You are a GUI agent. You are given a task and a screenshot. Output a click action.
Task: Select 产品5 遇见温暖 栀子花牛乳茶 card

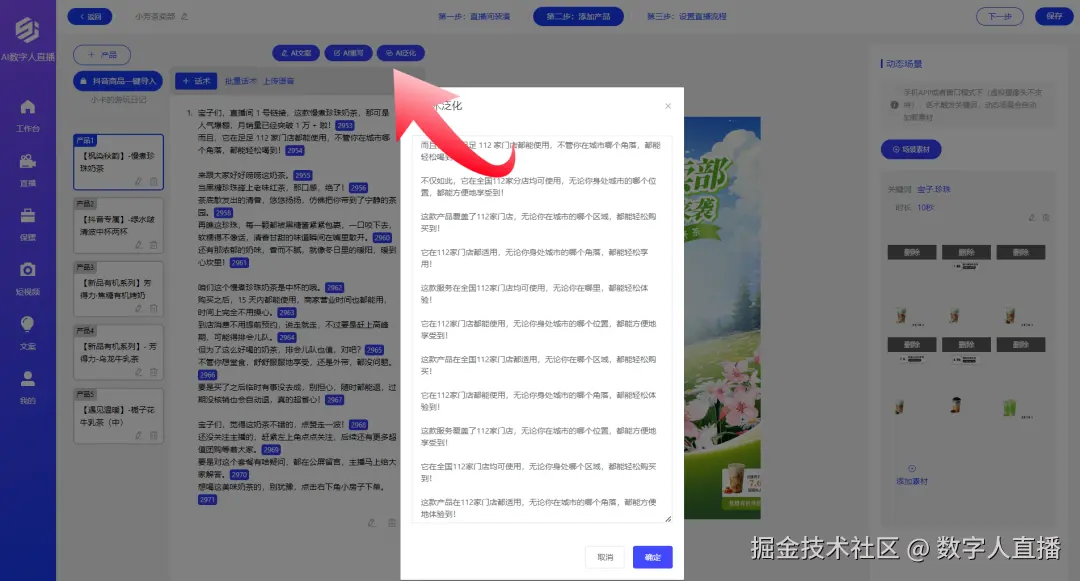118,416
